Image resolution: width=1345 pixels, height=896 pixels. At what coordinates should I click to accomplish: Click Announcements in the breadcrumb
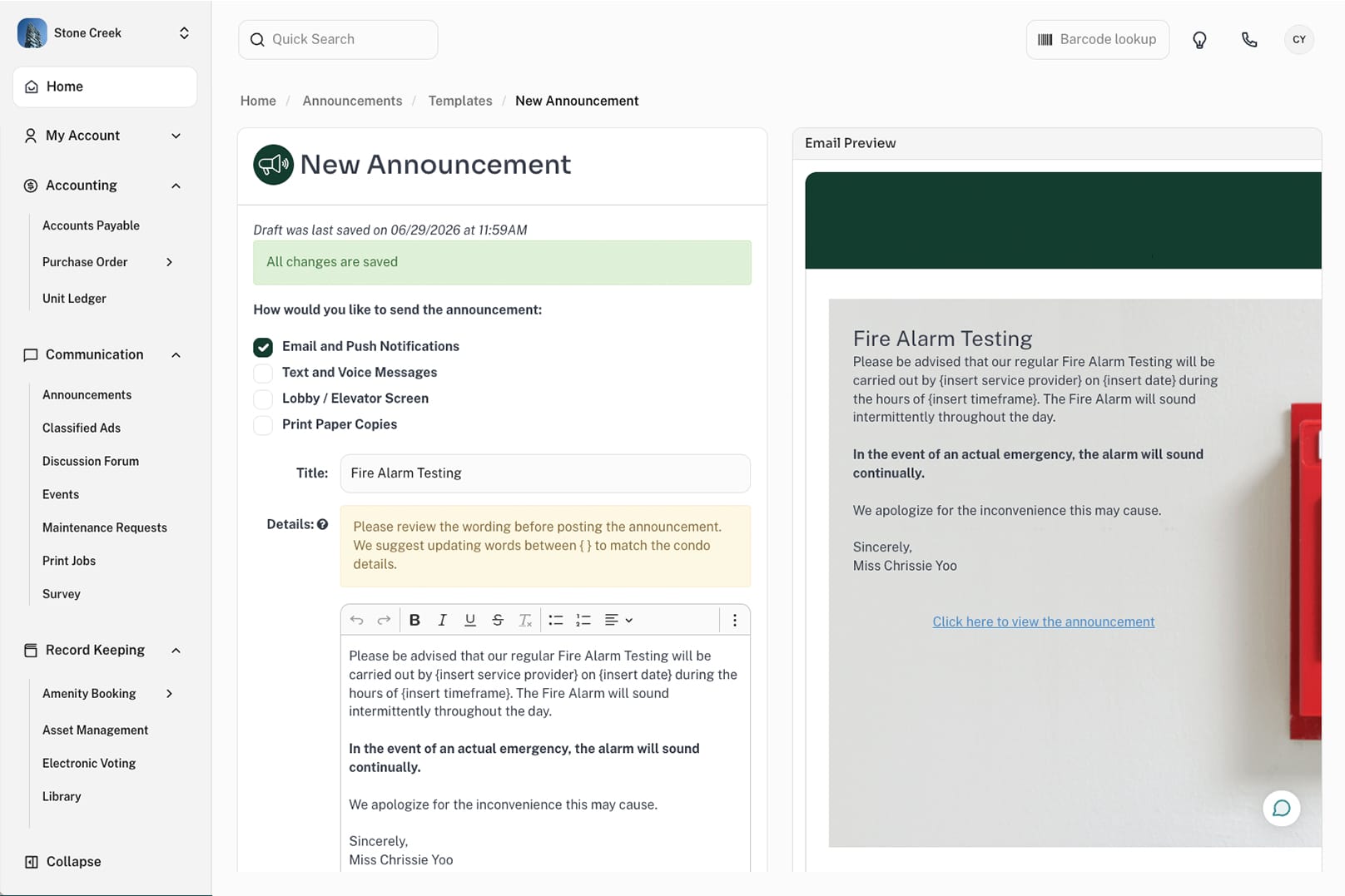[x=352, y=101]
